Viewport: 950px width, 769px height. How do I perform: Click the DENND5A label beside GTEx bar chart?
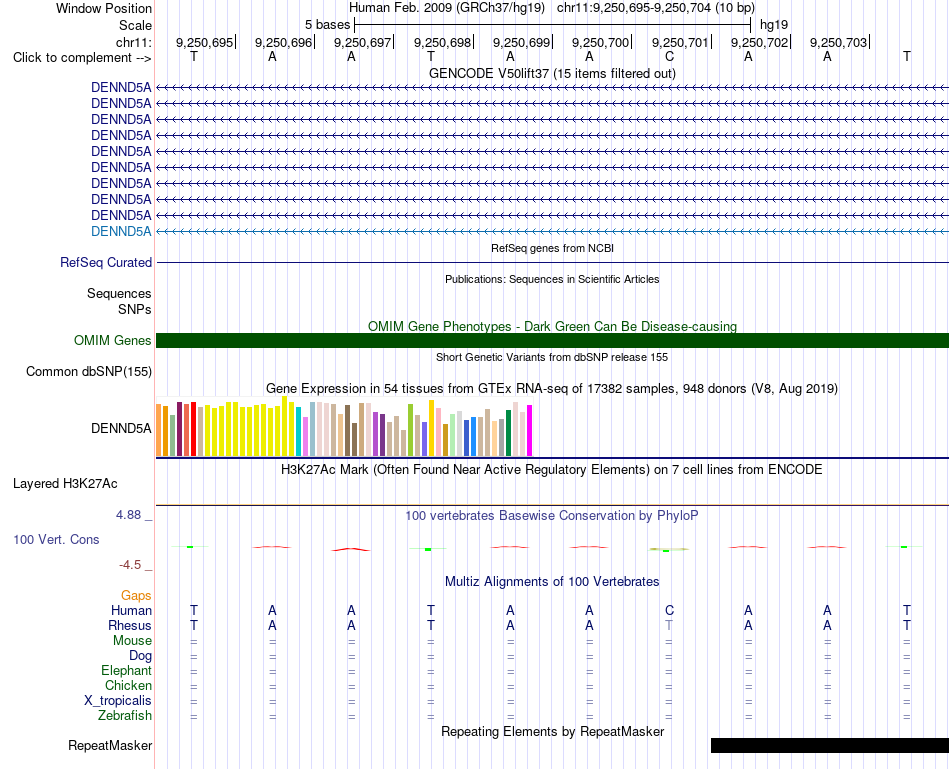[121, 428]
